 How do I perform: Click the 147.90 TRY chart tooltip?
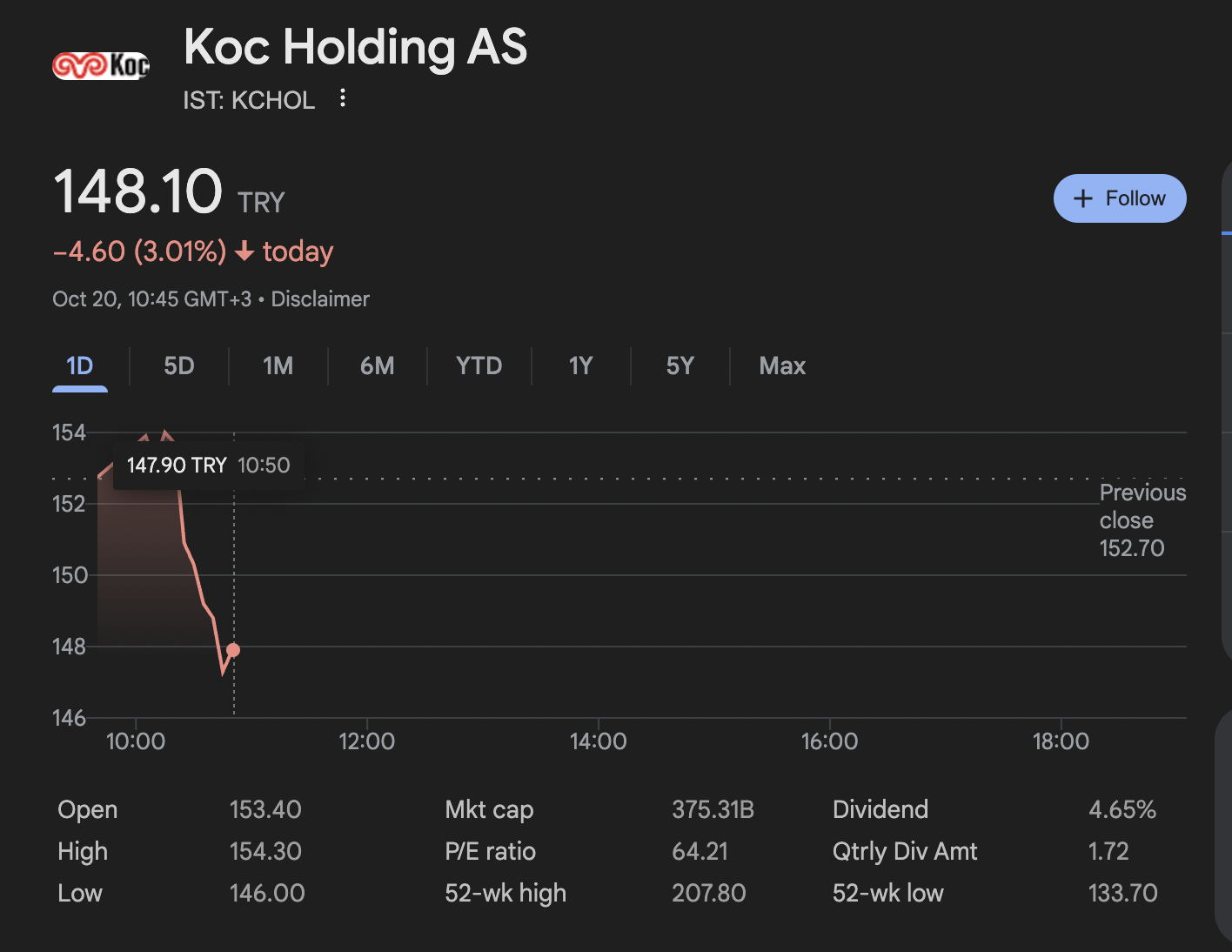(208, 466)
